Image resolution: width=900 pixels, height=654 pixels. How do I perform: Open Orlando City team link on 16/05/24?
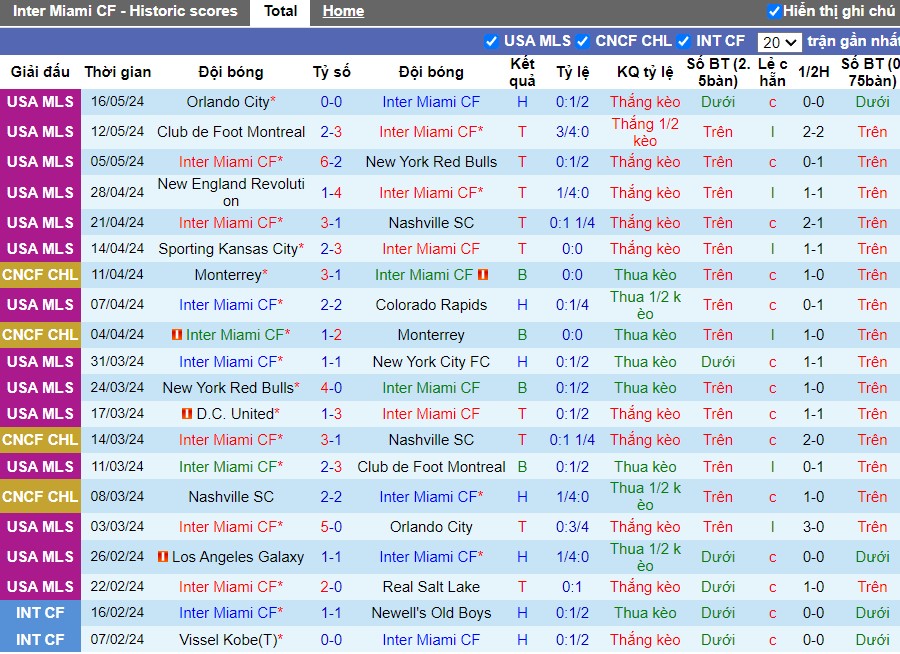228,102
